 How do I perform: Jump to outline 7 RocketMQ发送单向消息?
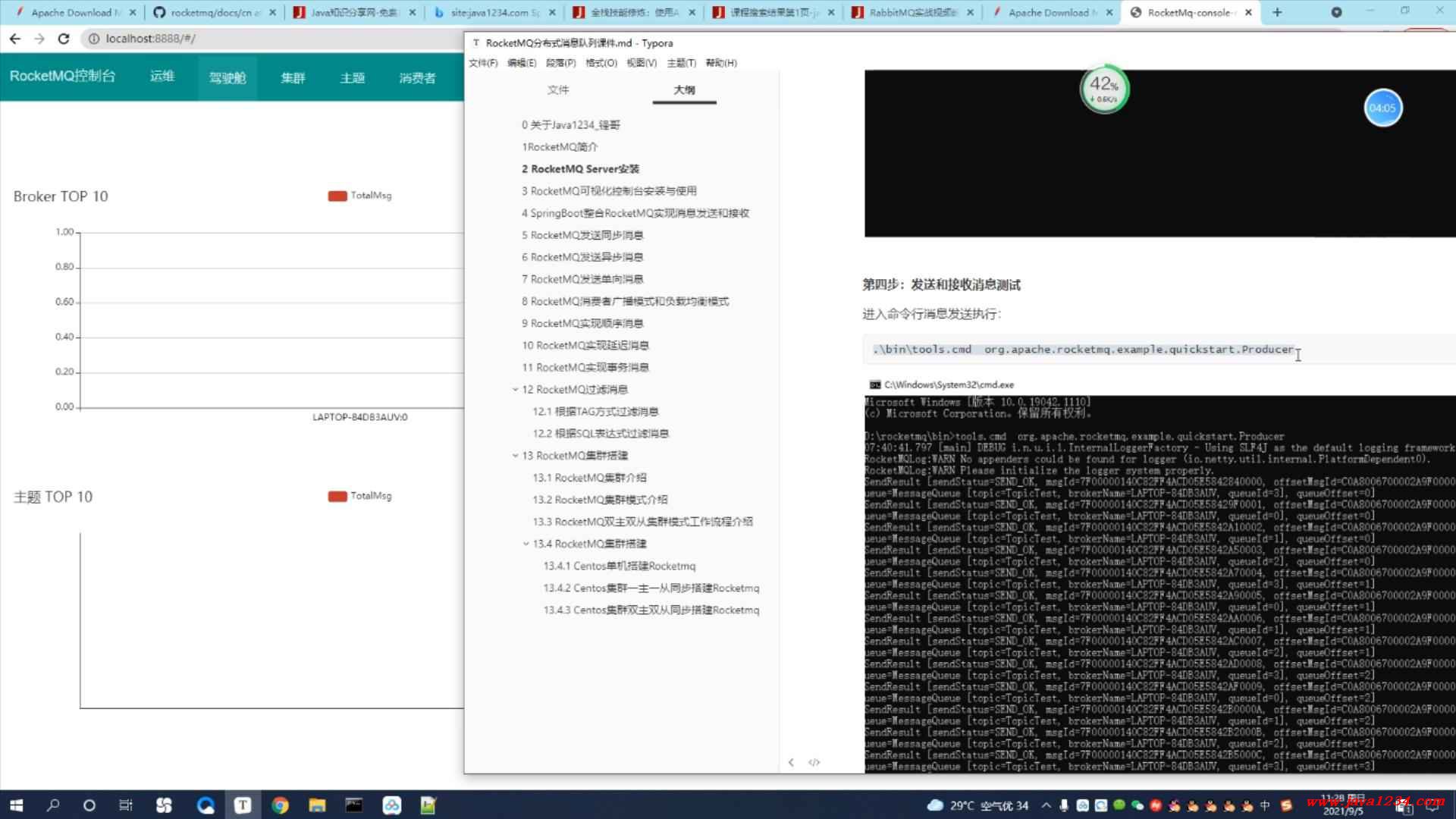(582, 279)
